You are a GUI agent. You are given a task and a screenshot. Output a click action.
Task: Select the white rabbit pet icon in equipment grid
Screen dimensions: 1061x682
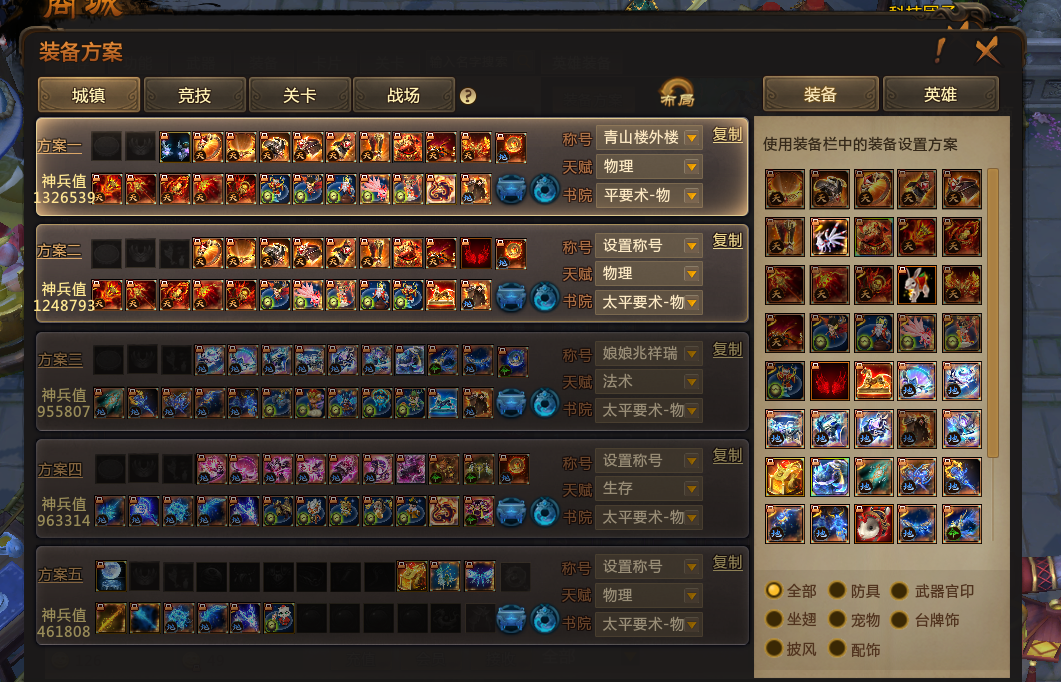(x=917, y=285)
